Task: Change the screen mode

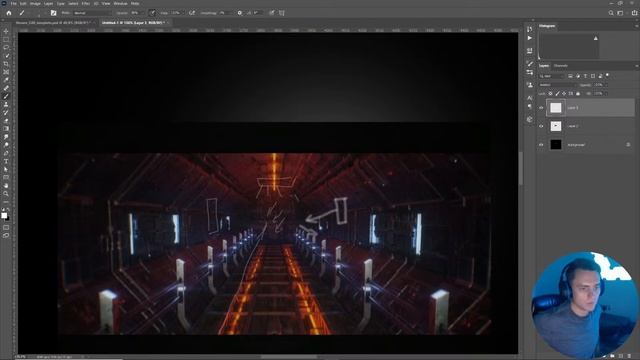Action: tap(6, 236)
